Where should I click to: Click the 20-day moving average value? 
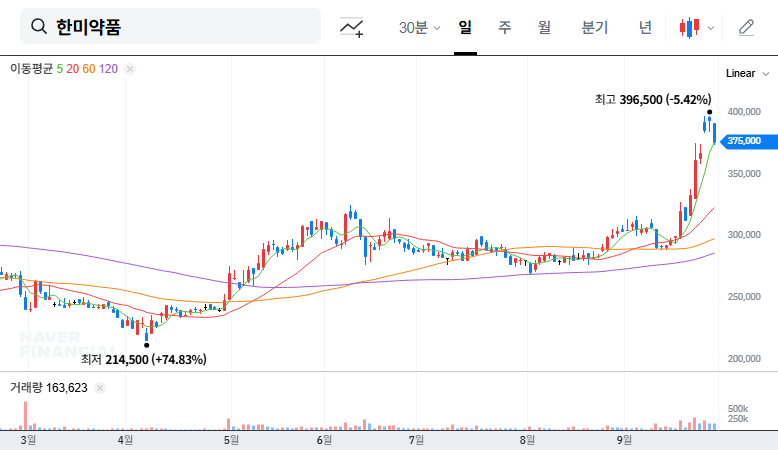72,68
